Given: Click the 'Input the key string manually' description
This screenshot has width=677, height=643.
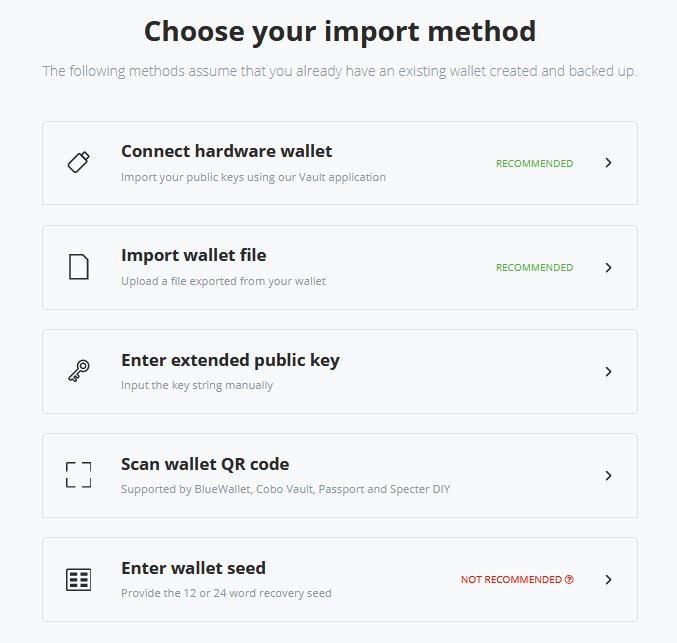Looking at the screenshot, I should (197, 385).
